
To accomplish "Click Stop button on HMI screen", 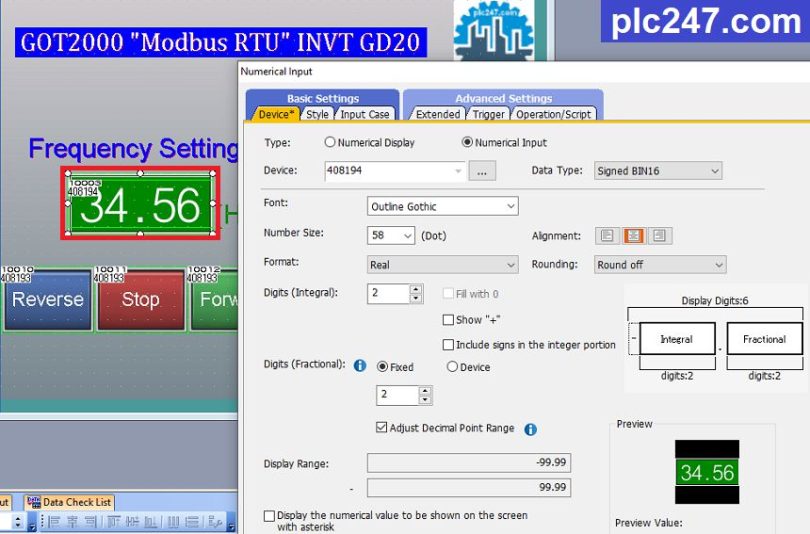I will [x=141, y=300].
